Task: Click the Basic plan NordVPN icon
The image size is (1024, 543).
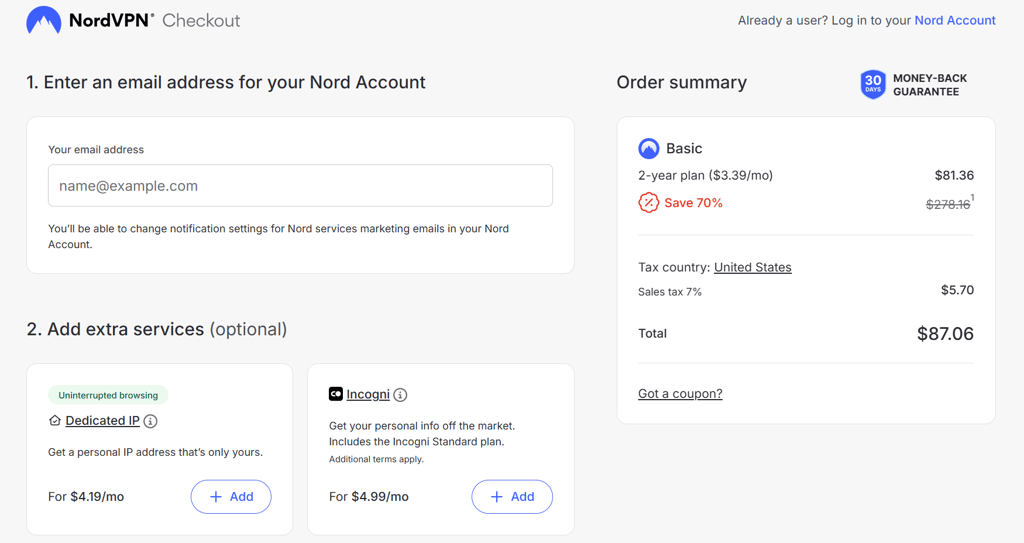Action: [648, 148]
